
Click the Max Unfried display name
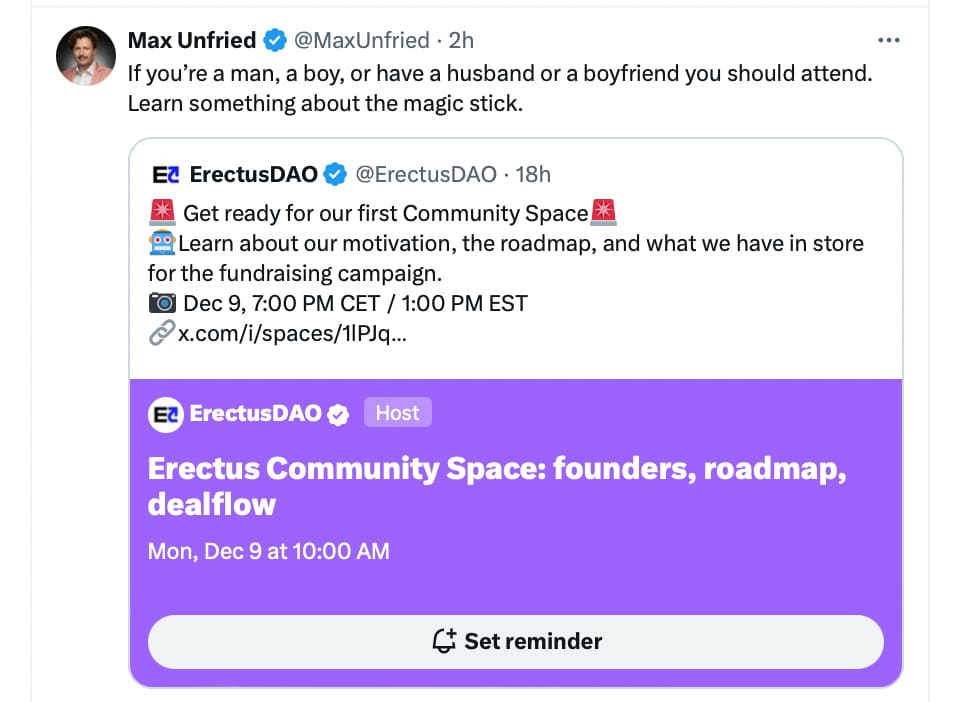(x=192, y=40)
